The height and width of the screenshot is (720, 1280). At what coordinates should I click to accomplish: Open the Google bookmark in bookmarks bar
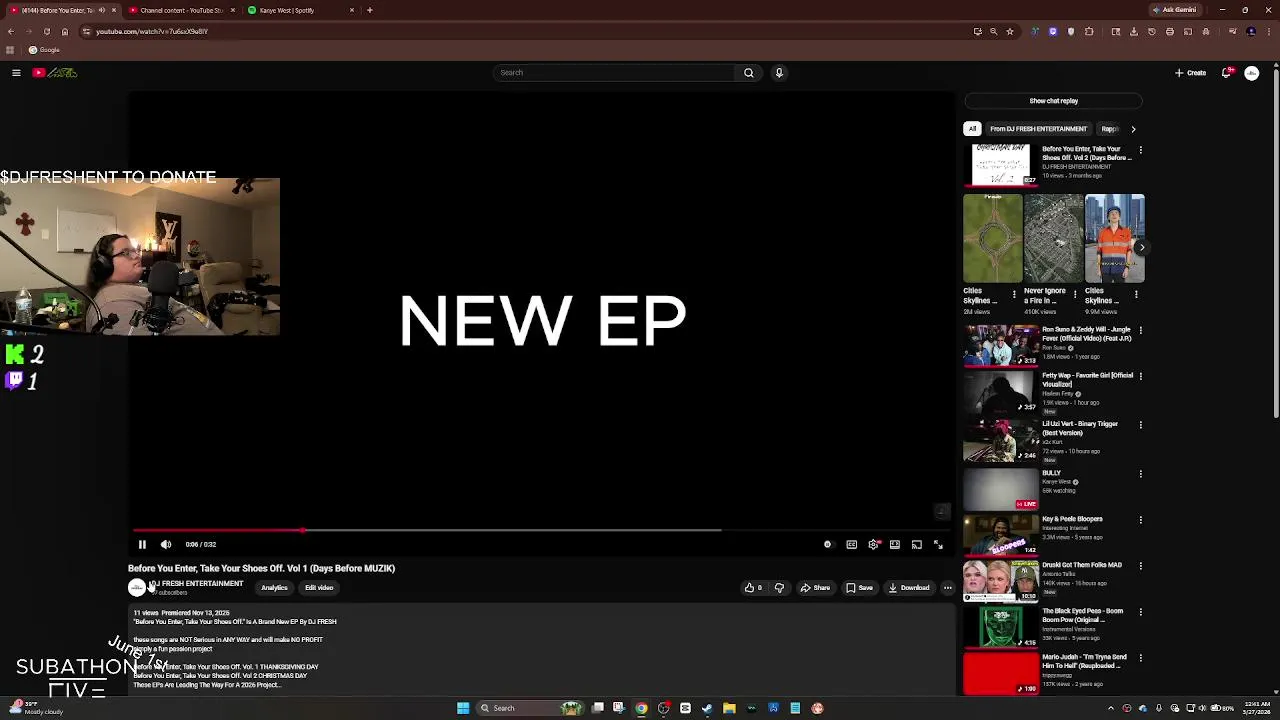[44, 50]
